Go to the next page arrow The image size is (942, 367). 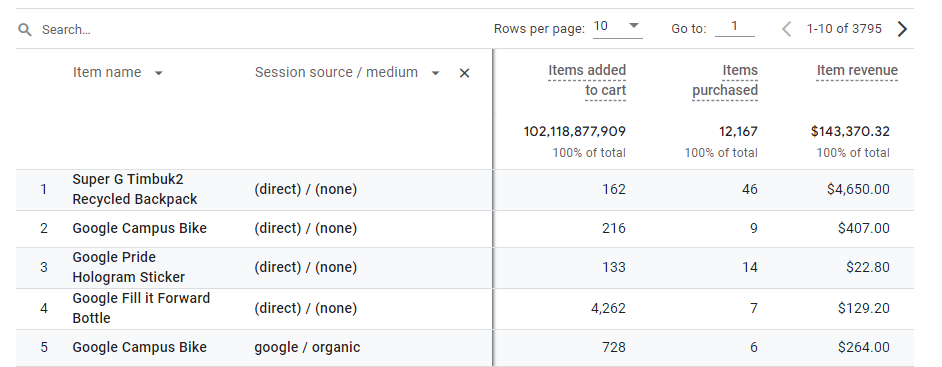click(x=902, y=29)
